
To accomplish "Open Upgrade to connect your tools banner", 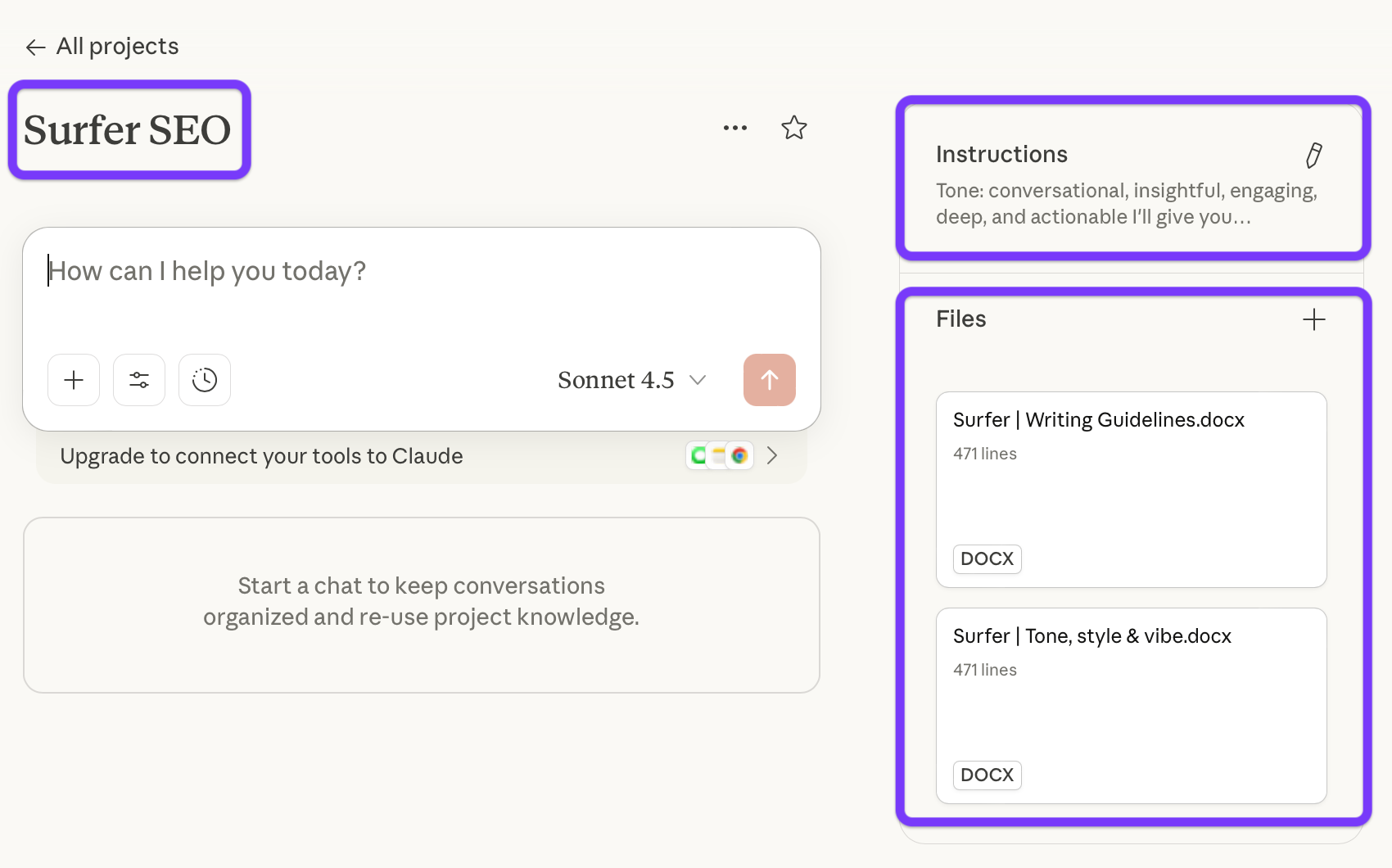I will [x=262, y=456].
